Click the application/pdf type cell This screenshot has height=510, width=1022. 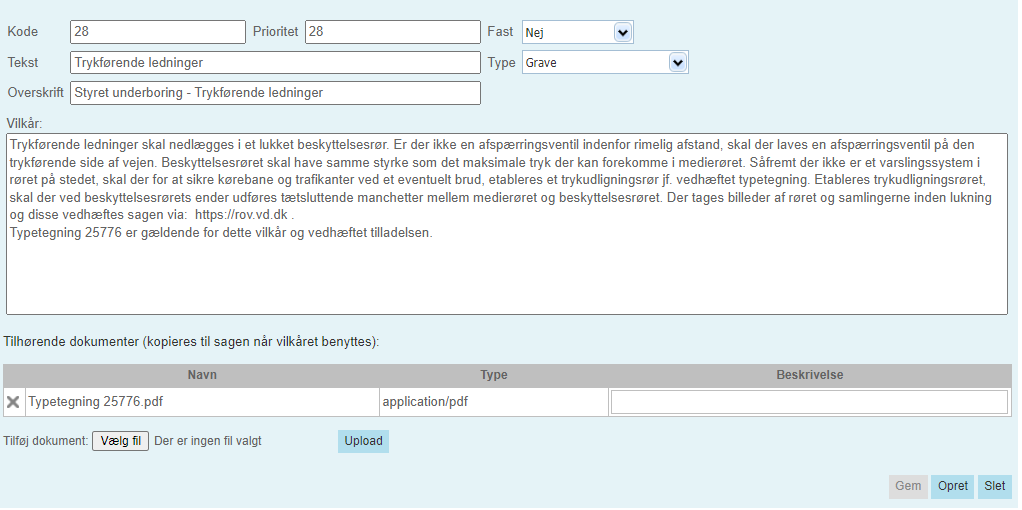[x=424, y=402]
